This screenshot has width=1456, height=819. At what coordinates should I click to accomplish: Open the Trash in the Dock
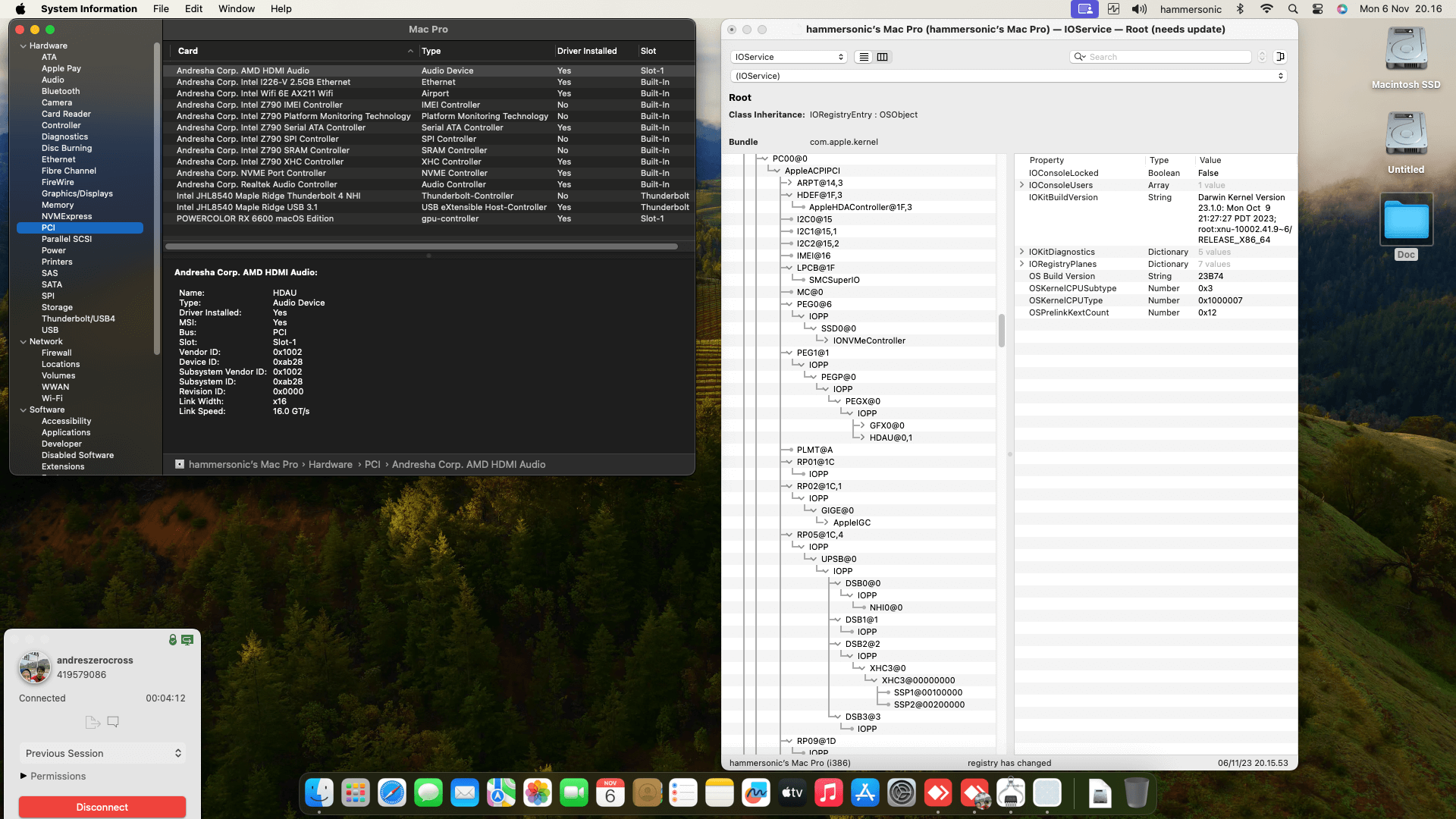tap(1136, 793)
